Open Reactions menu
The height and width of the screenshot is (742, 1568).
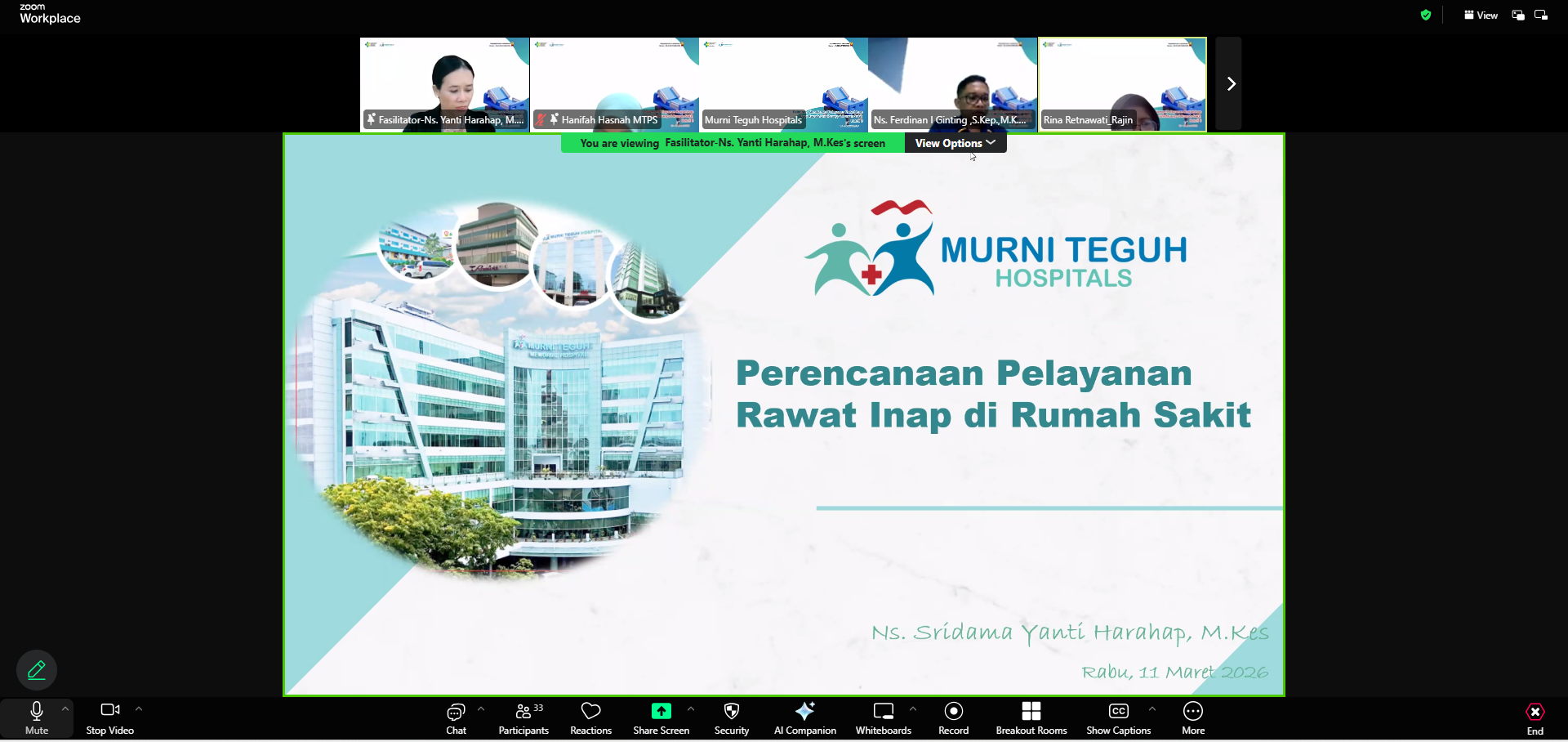(590, 718)
